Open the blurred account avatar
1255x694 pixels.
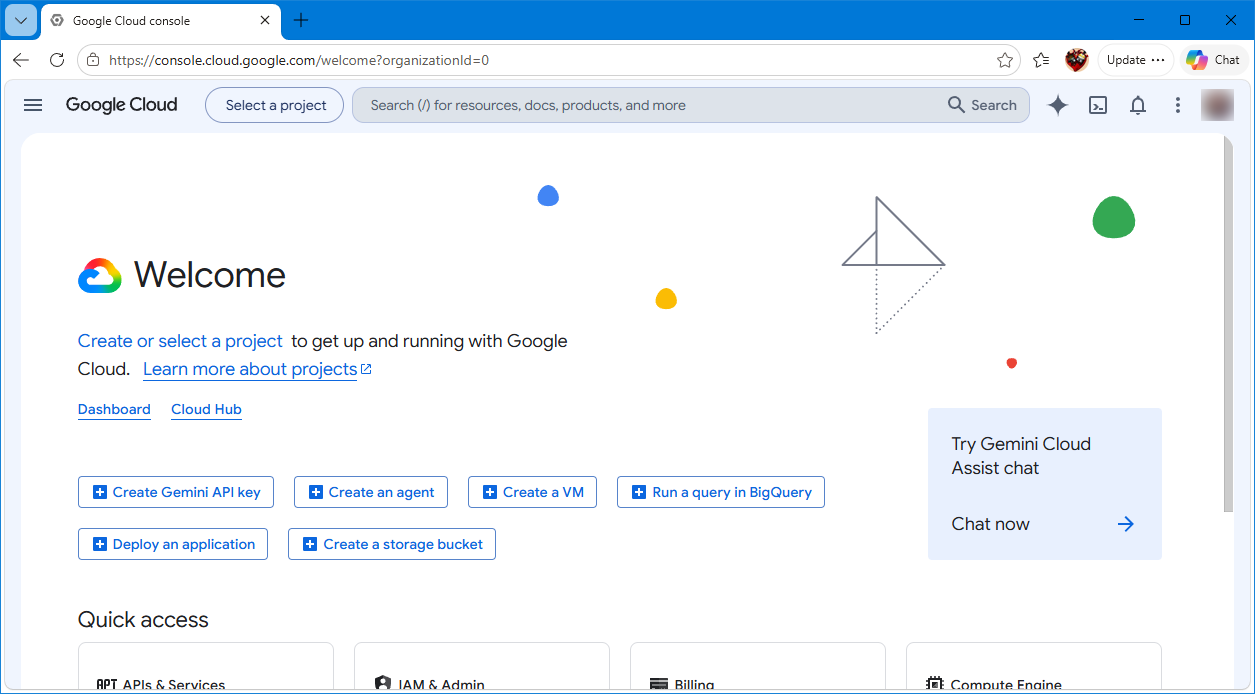click(x=1217, y=105)
